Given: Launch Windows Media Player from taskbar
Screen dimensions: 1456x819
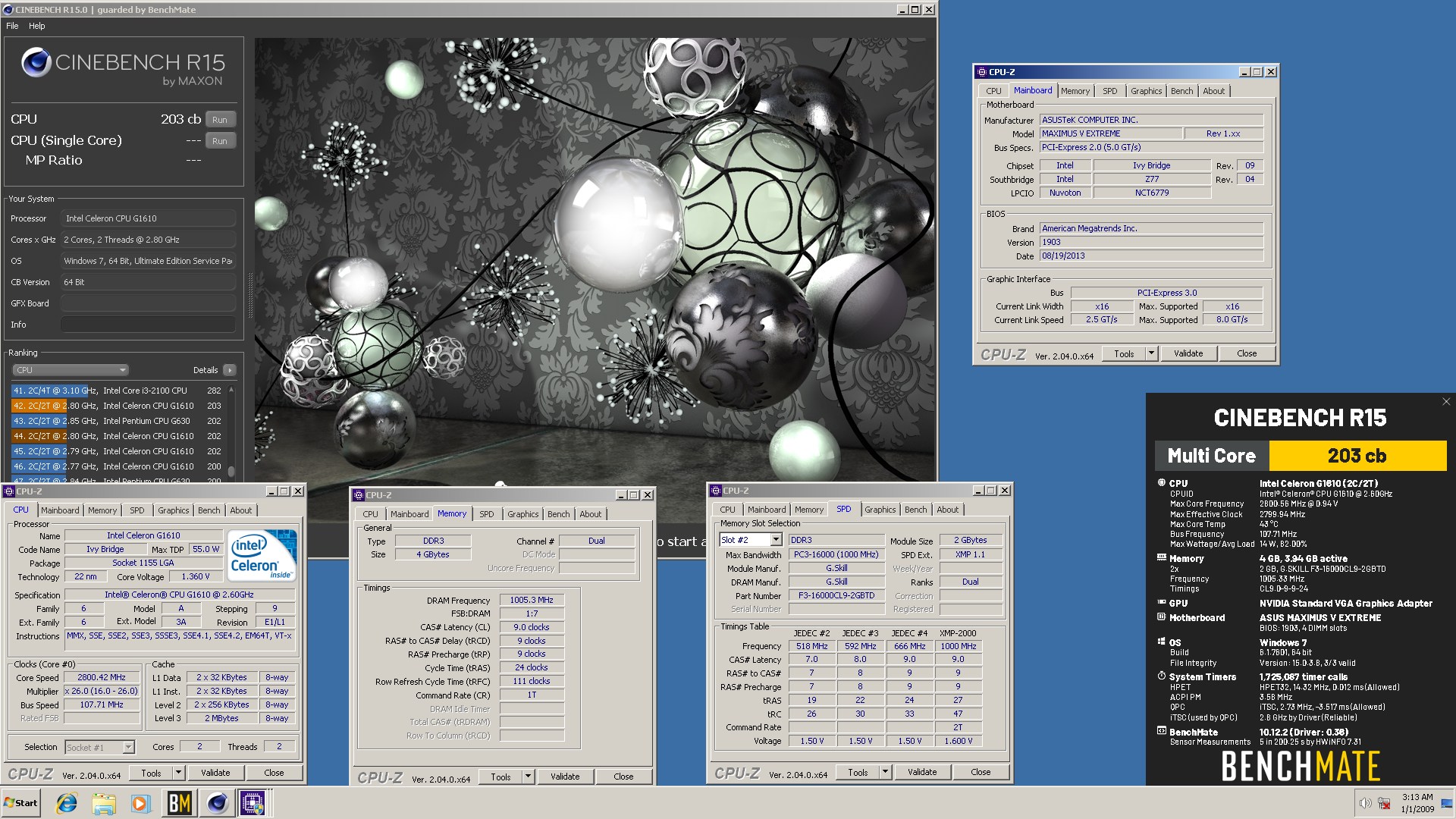Looking at the screenshot, I should click(x=141, y=803).
